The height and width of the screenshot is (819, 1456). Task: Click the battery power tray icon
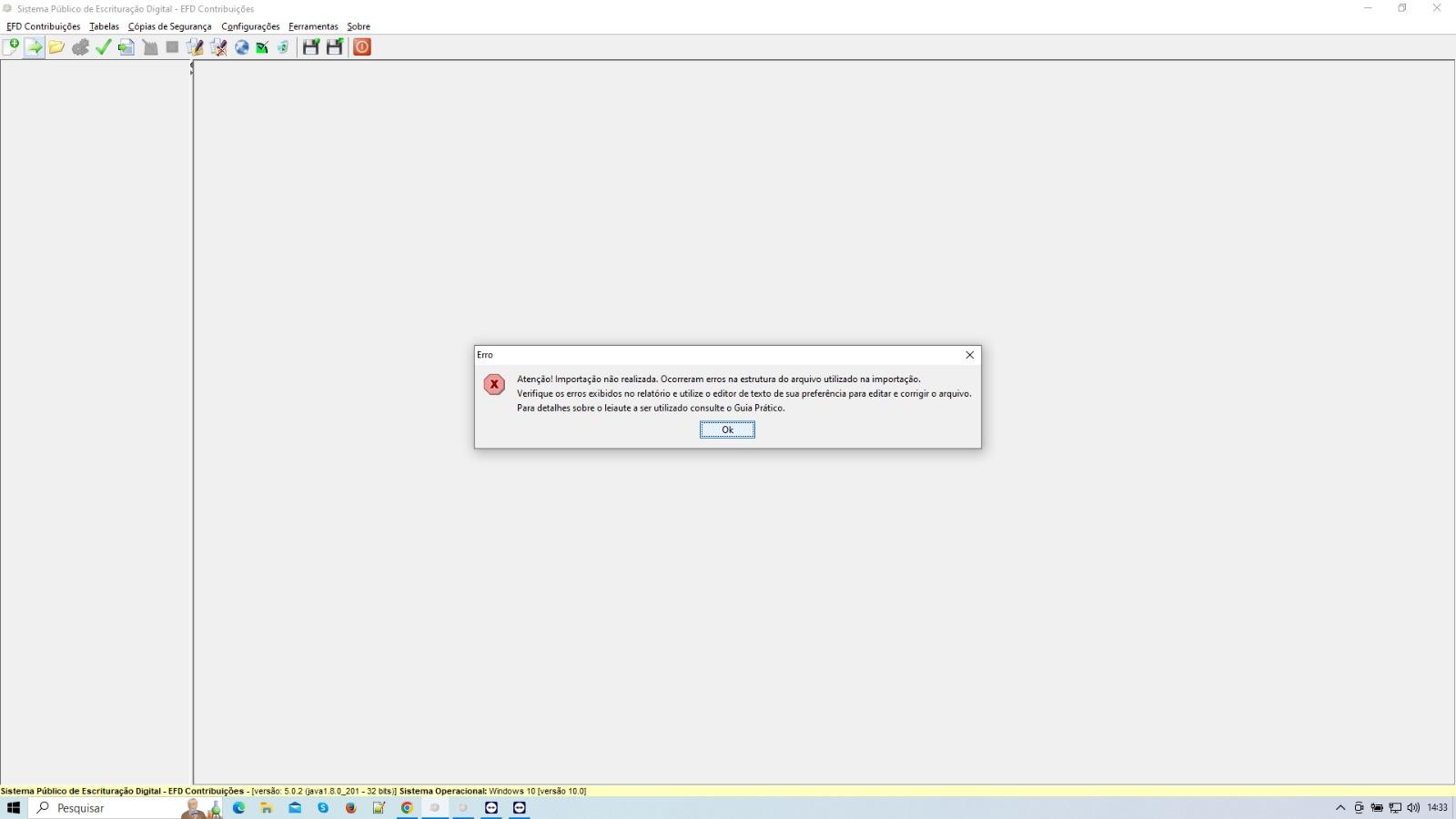click(1377, 808)
